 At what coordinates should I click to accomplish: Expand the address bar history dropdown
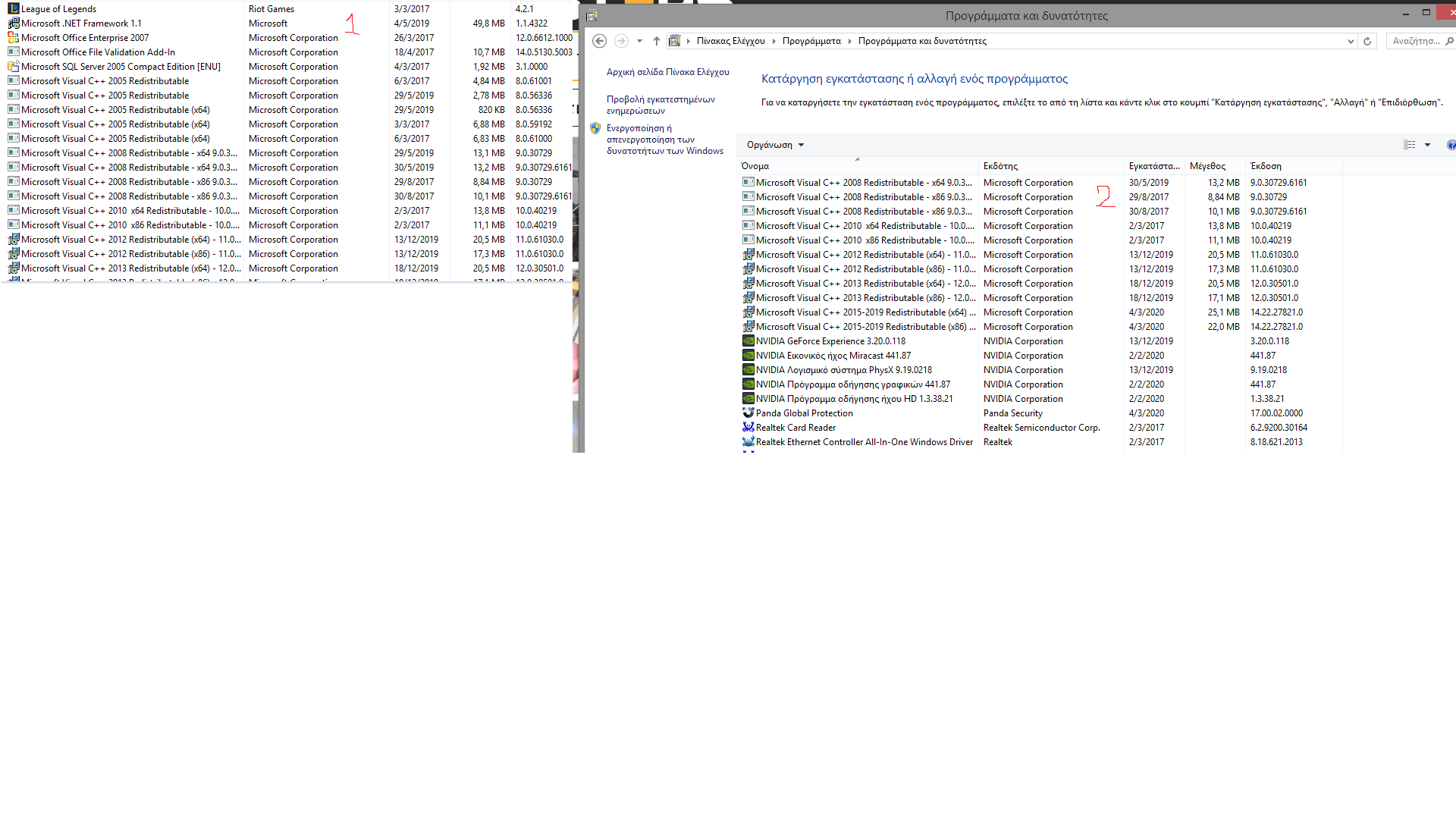(1351, 41)
